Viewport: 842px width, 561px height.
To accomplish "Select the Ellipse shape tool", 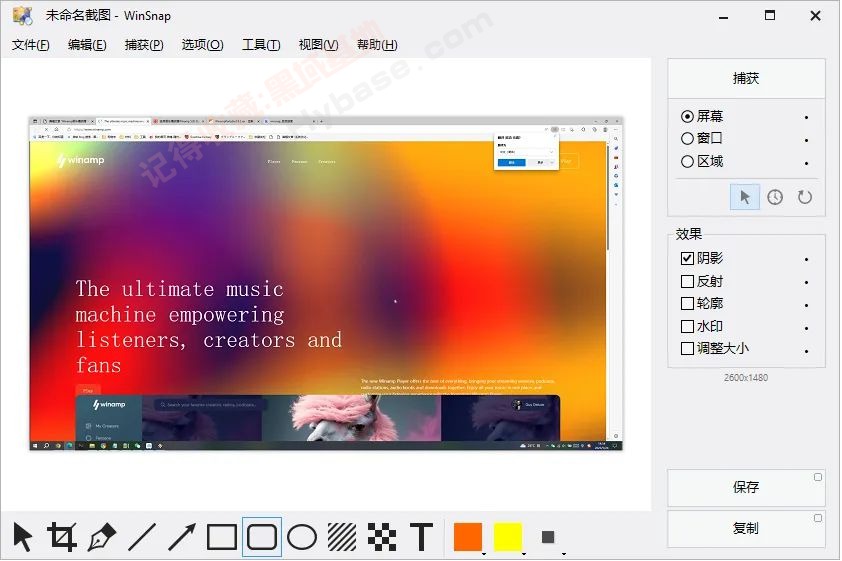I will [x=302, y=536].
